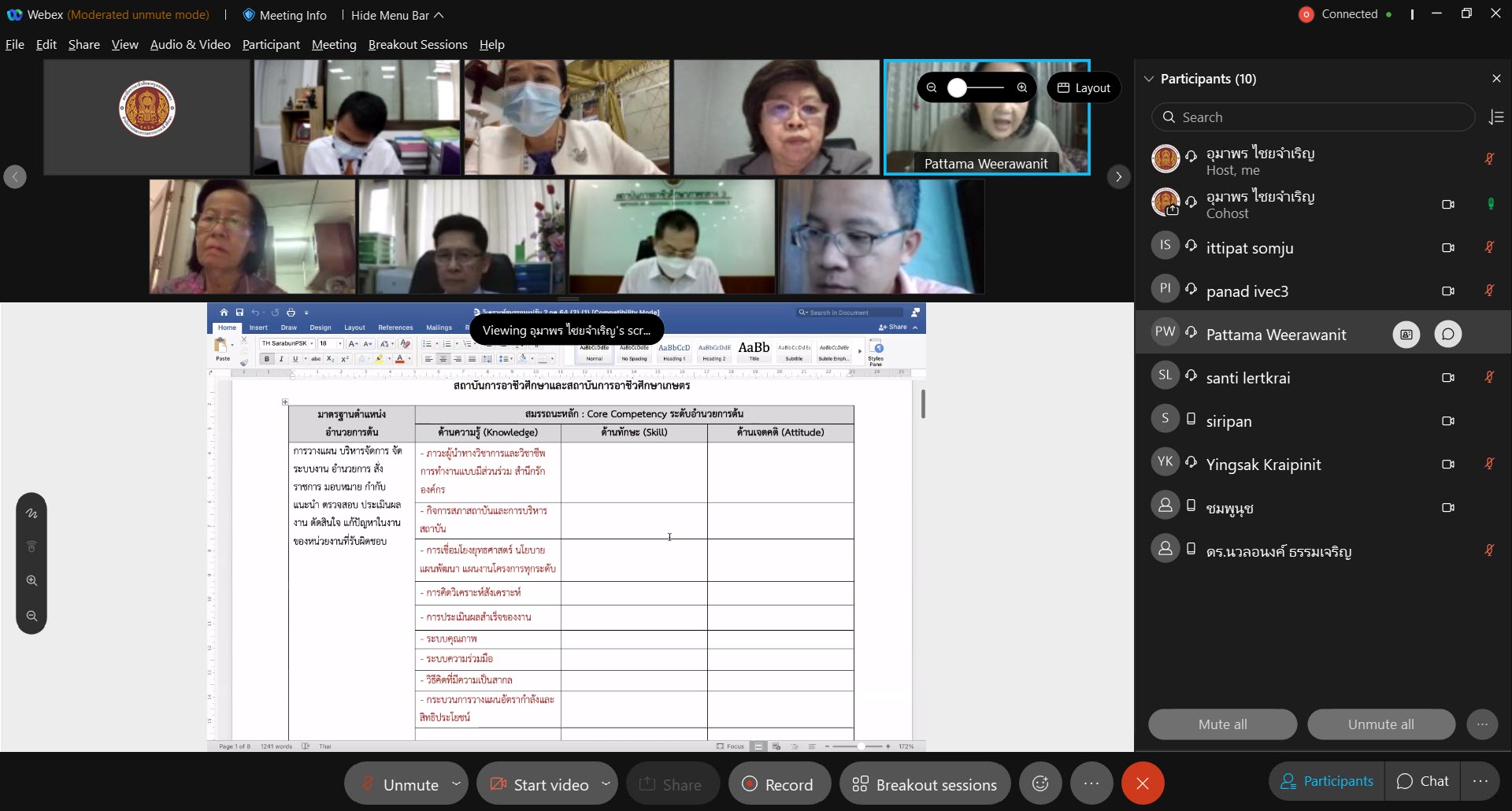Select Pattama Weerawanit video thumbnail
The width and height of the screenshot is (1512, 811).
pos(987,117)
